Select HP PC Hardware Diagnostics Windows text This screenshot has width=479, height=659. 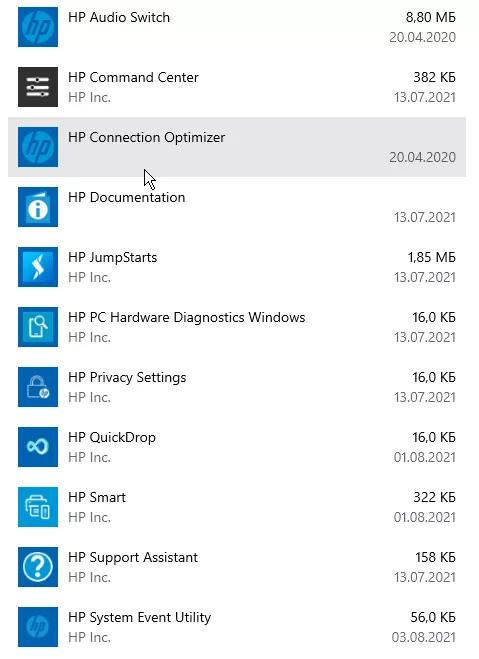pos(187,317)
